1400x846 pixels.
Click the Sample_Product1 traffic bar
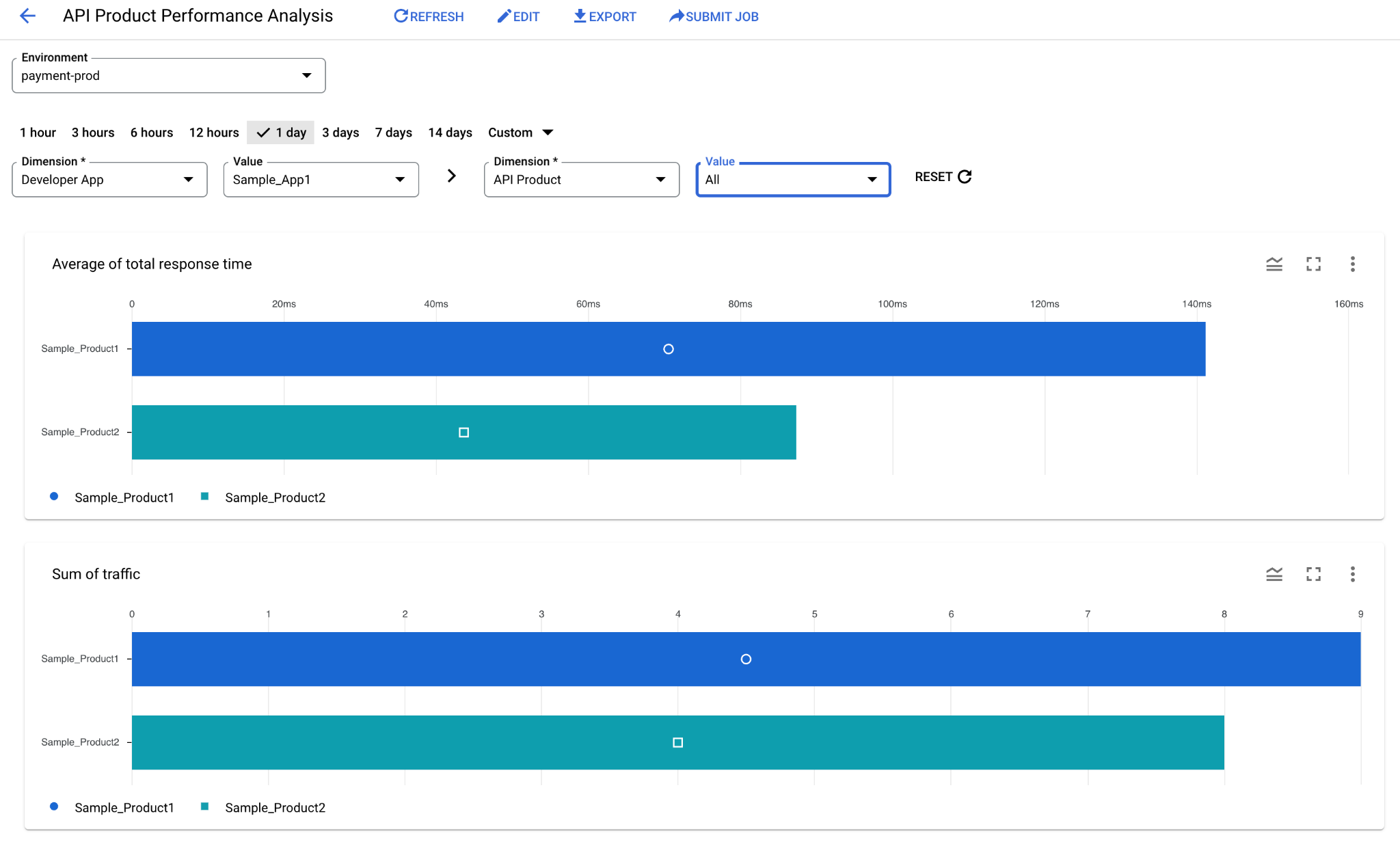[x=746, y=659]
